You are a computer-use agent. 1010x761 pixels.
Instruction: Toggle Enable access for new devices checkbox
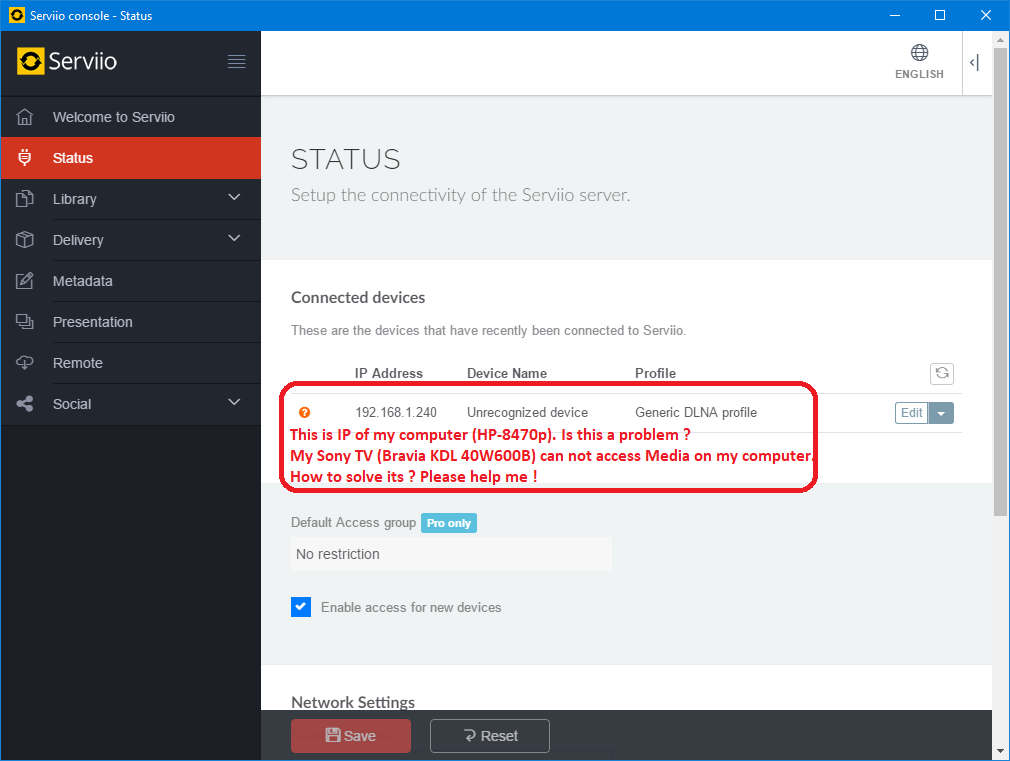pos(301,607)
